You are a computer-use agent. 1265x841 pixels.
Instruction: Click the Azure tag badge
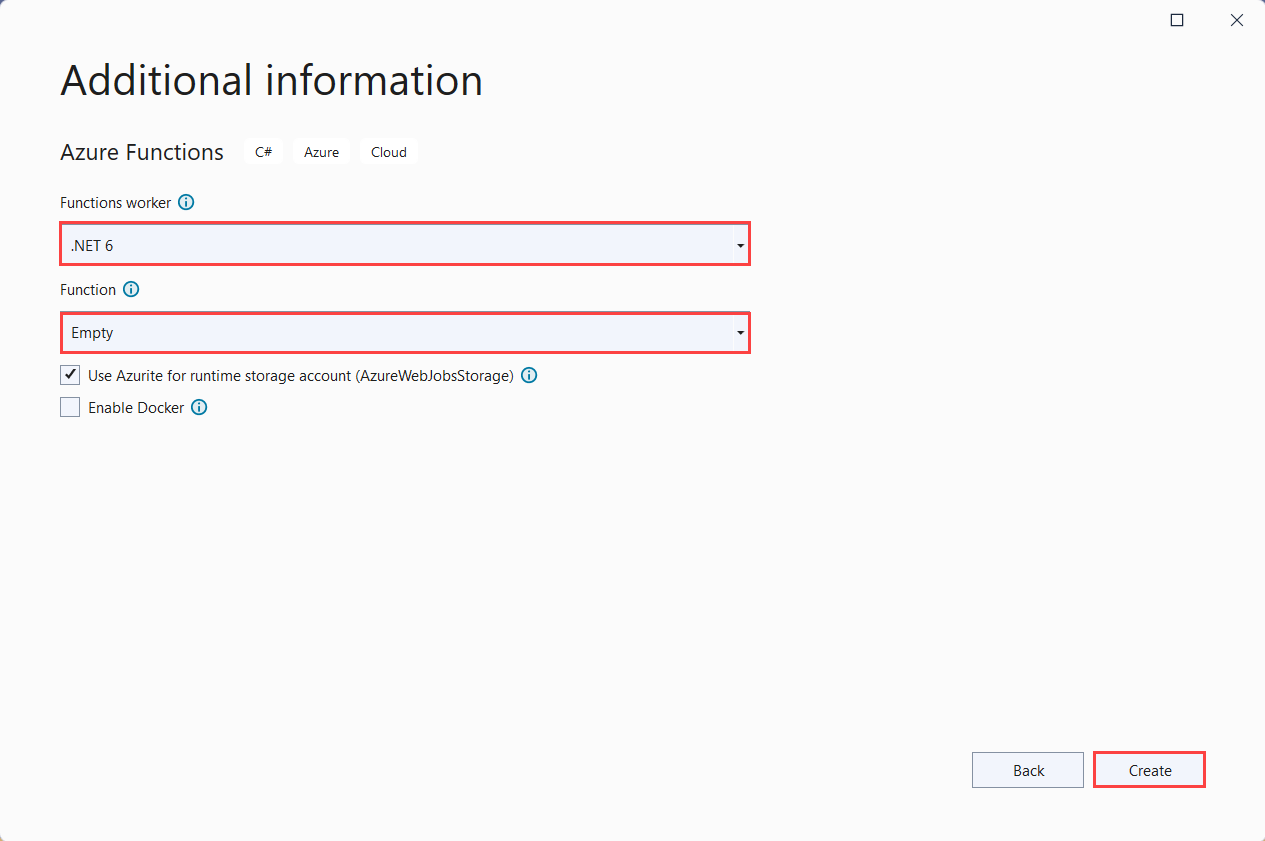pos(321,152)
